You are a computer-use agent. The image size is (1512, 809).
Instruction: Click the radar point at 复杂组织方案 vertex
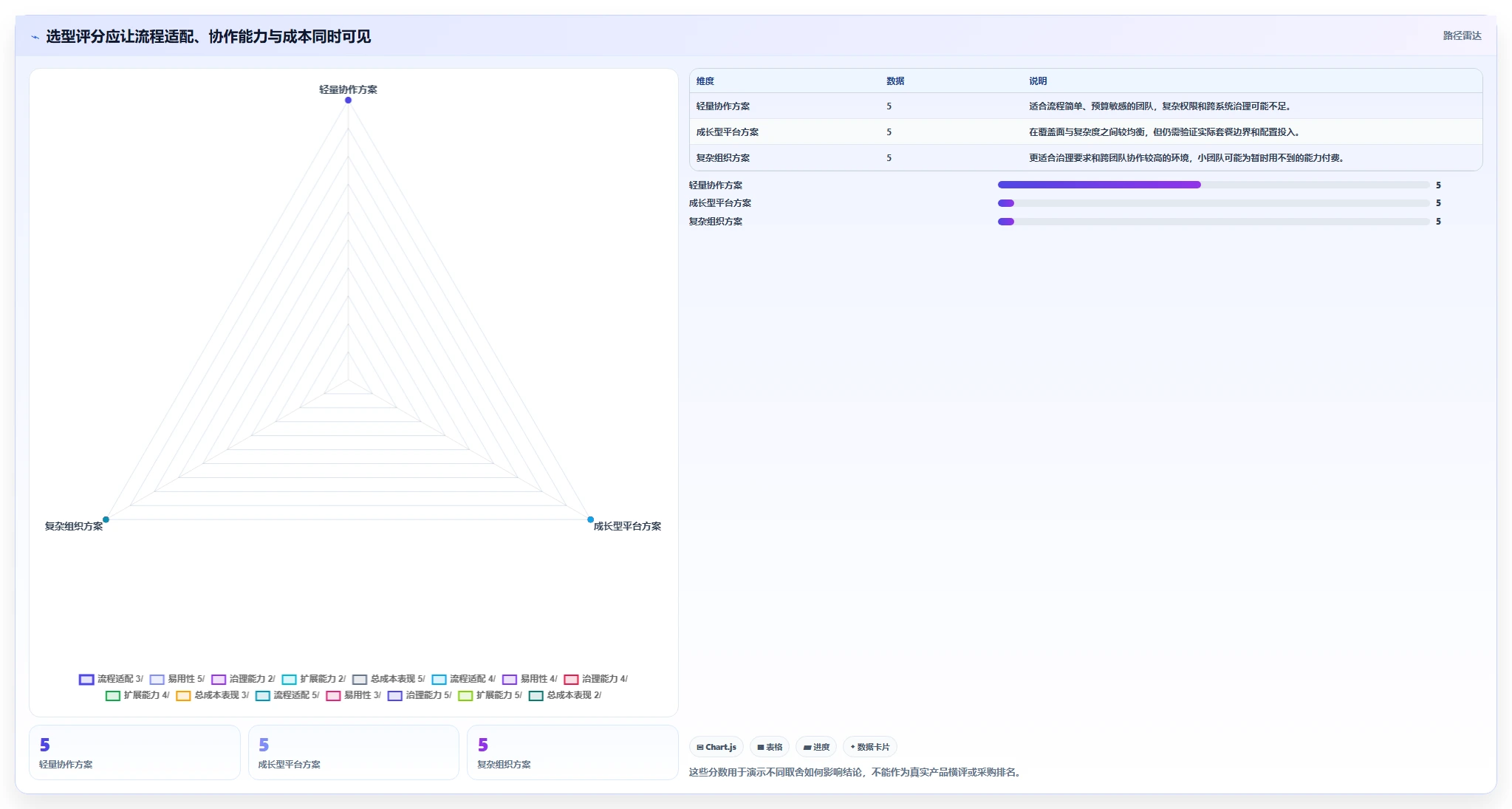[106, 519]
